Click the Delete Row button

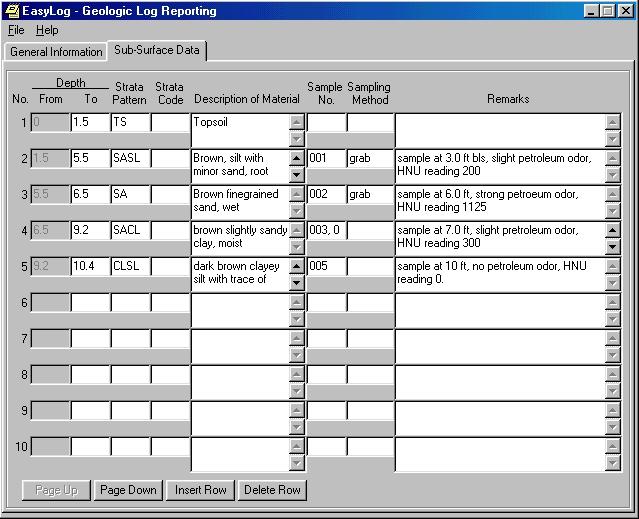click(272, 490)
